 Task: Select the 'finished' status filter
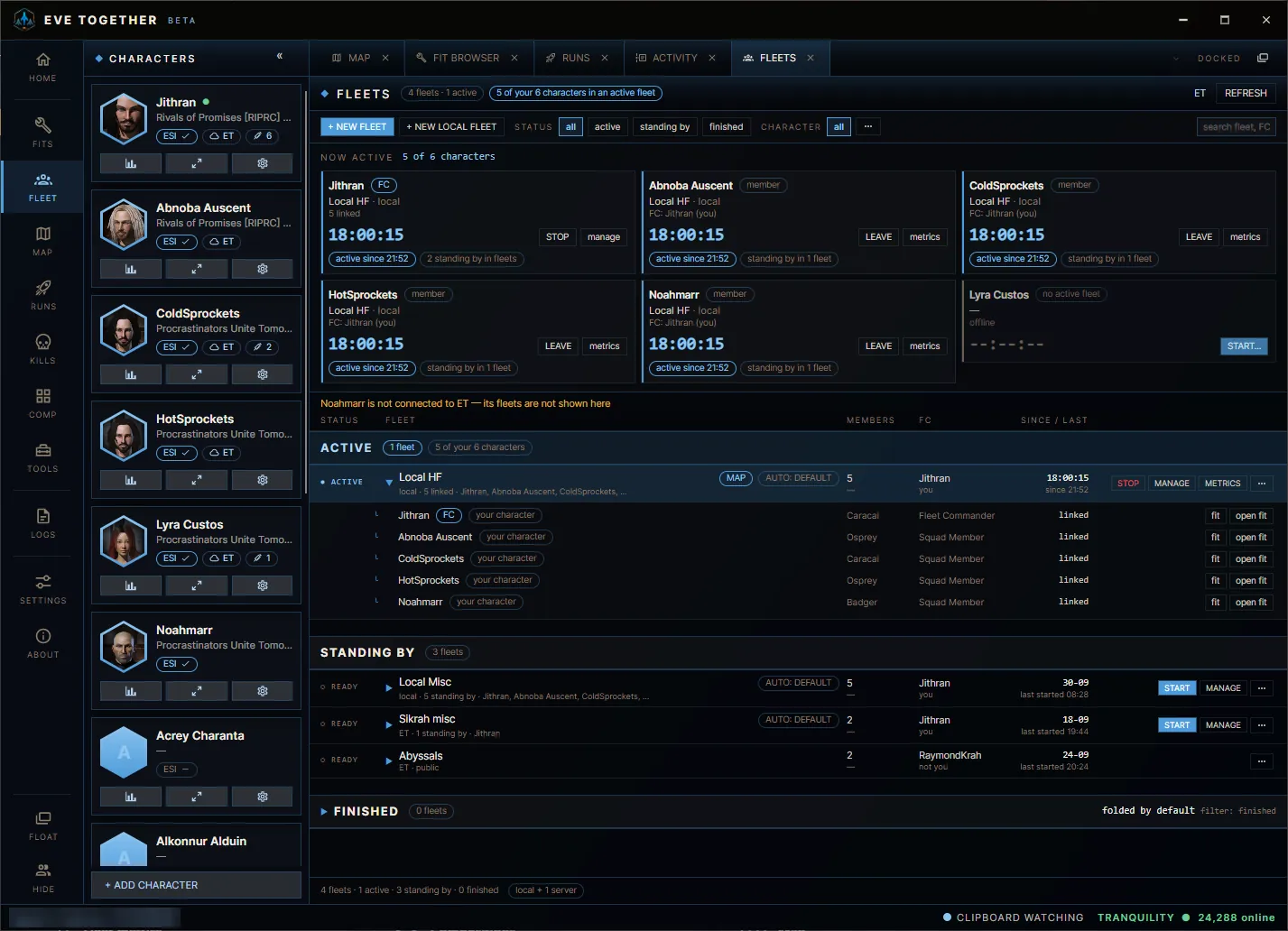[x=726, y=127]
